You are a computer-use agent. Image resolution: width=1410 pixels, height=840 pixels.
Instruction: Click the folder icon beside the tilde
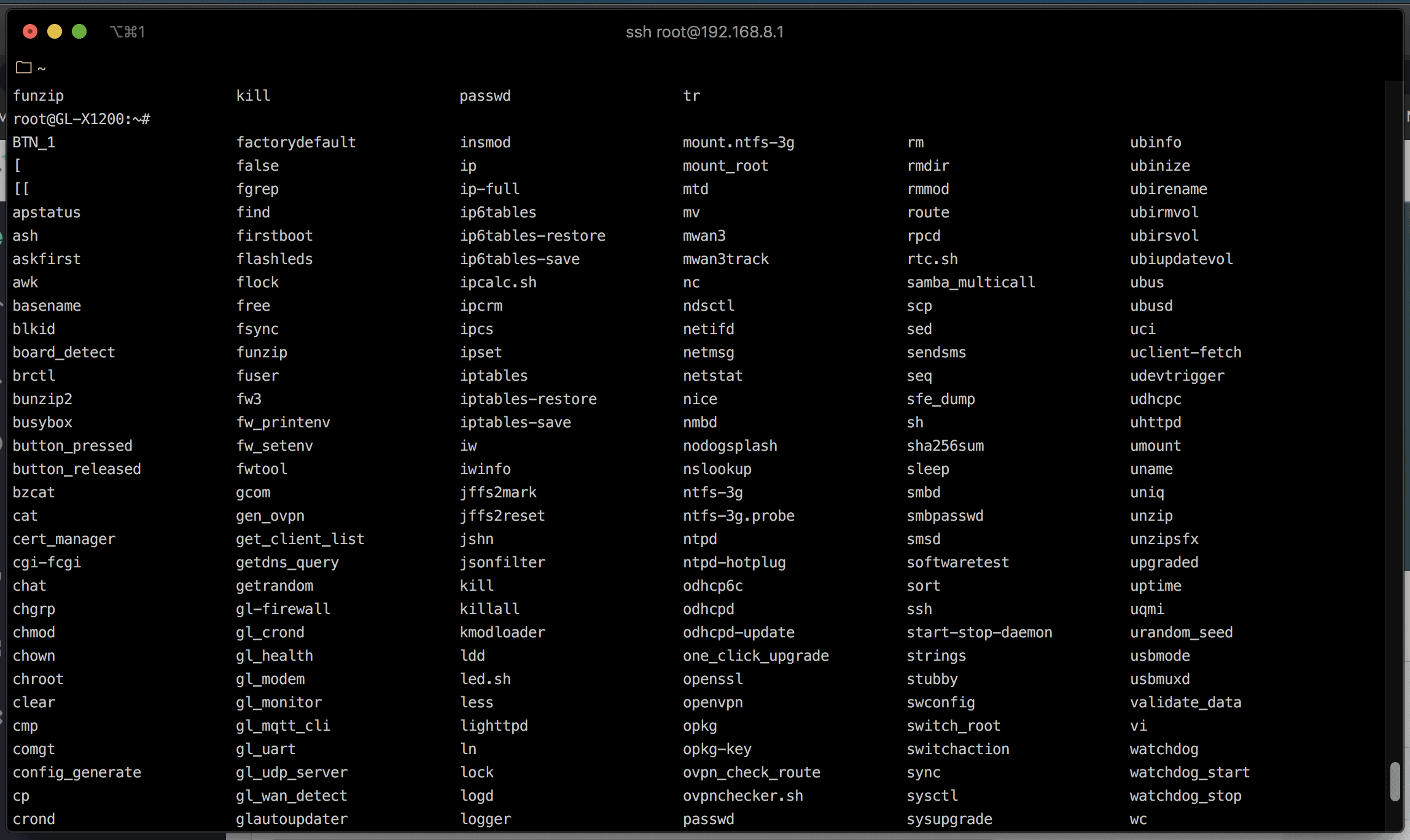pyautogui.click(x=24, y=68)
